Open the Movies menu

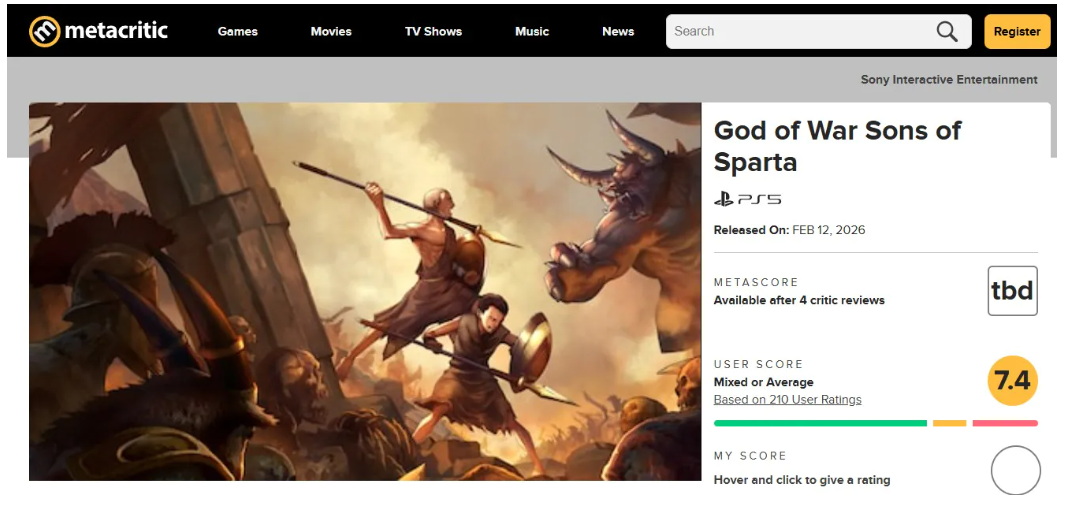coord(331,32)
